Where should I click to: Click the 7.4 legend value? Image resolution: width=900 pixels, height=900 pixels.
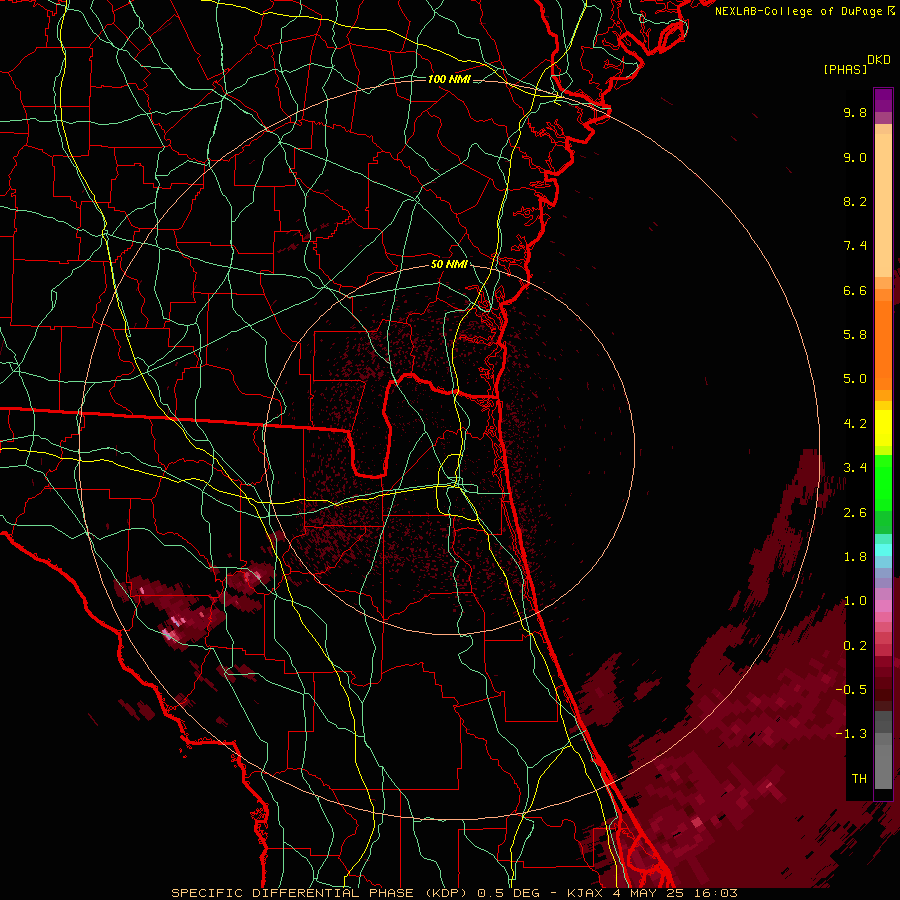click(855, 246)
